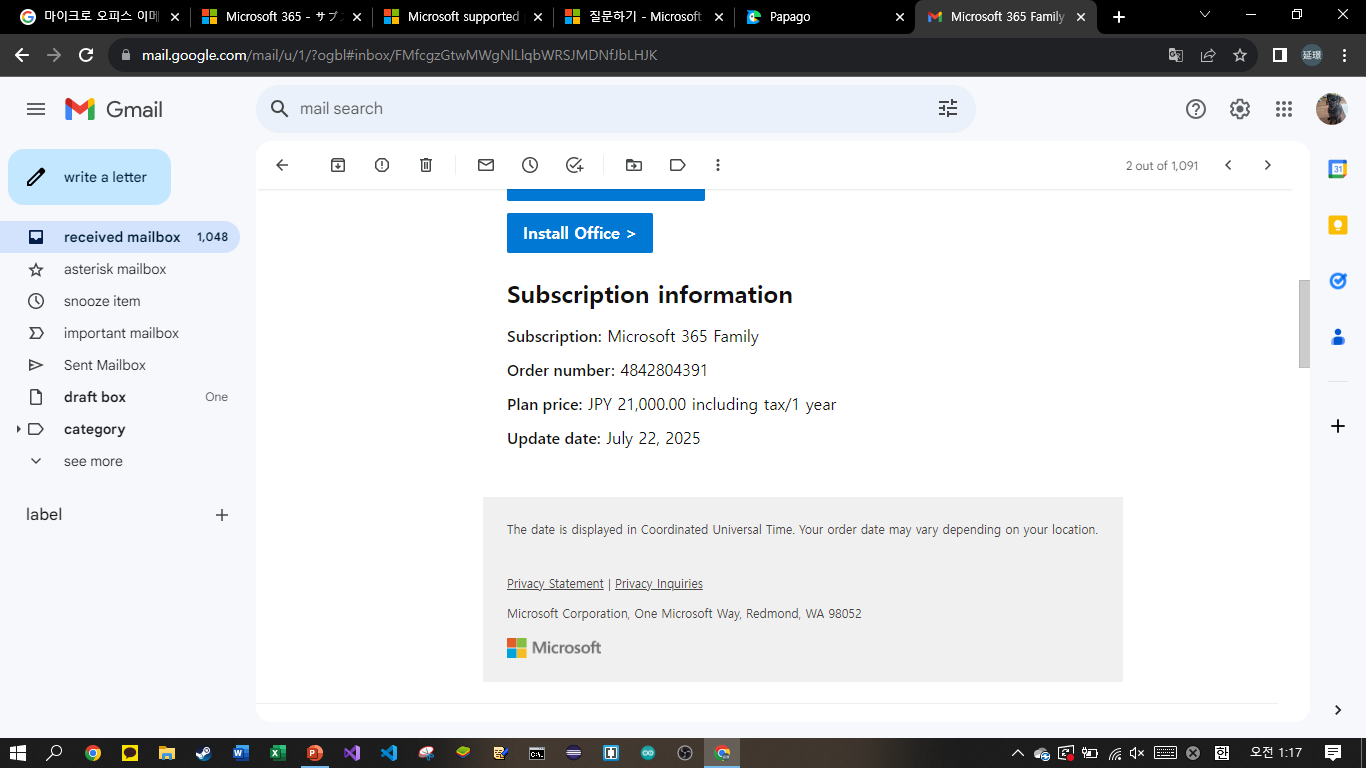Show search options filter in mail search
The image size is (1366, 768).
pyautogui.click(x=948, y=109)
